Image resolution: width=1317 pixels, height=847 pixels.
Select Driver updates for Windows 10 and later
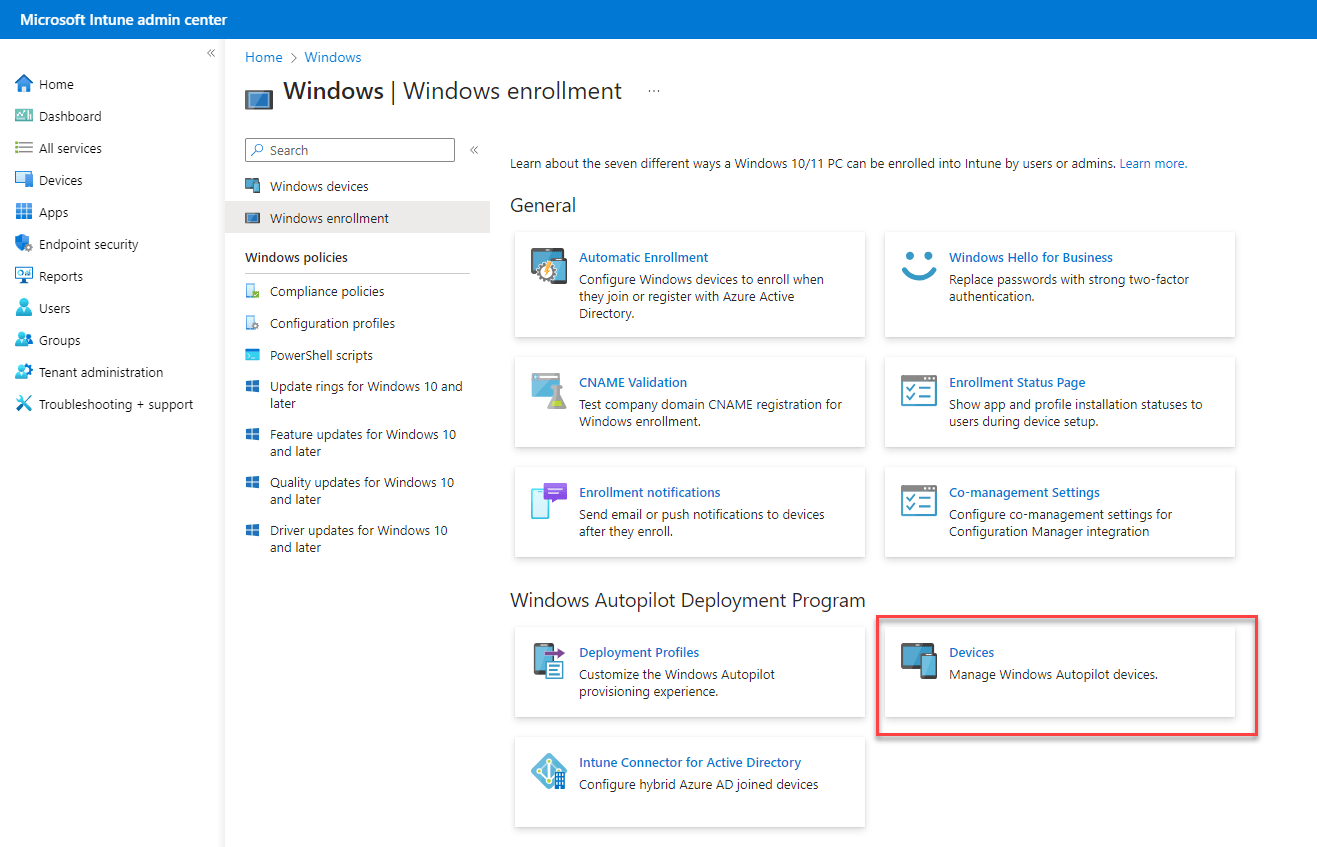pyautogui.click(x=358, y=539)
